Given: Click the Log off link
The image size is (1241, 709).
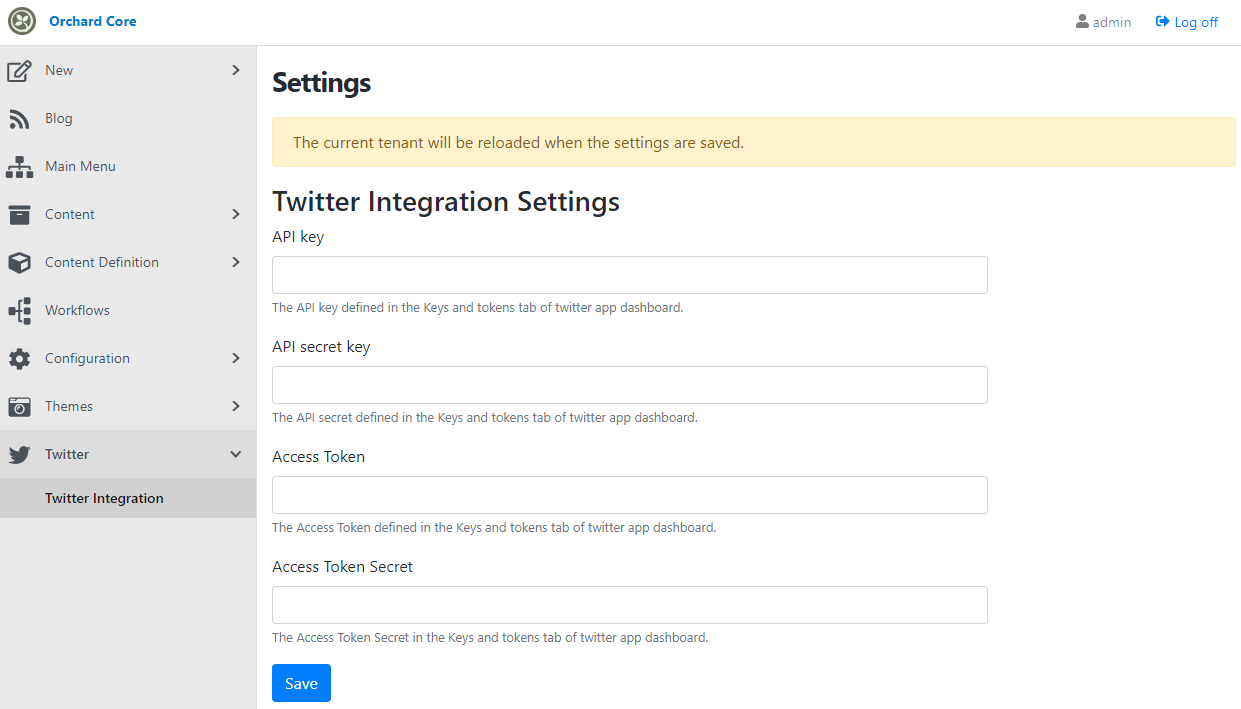Looking at the screenshot, I should [x=1186, y=22].
